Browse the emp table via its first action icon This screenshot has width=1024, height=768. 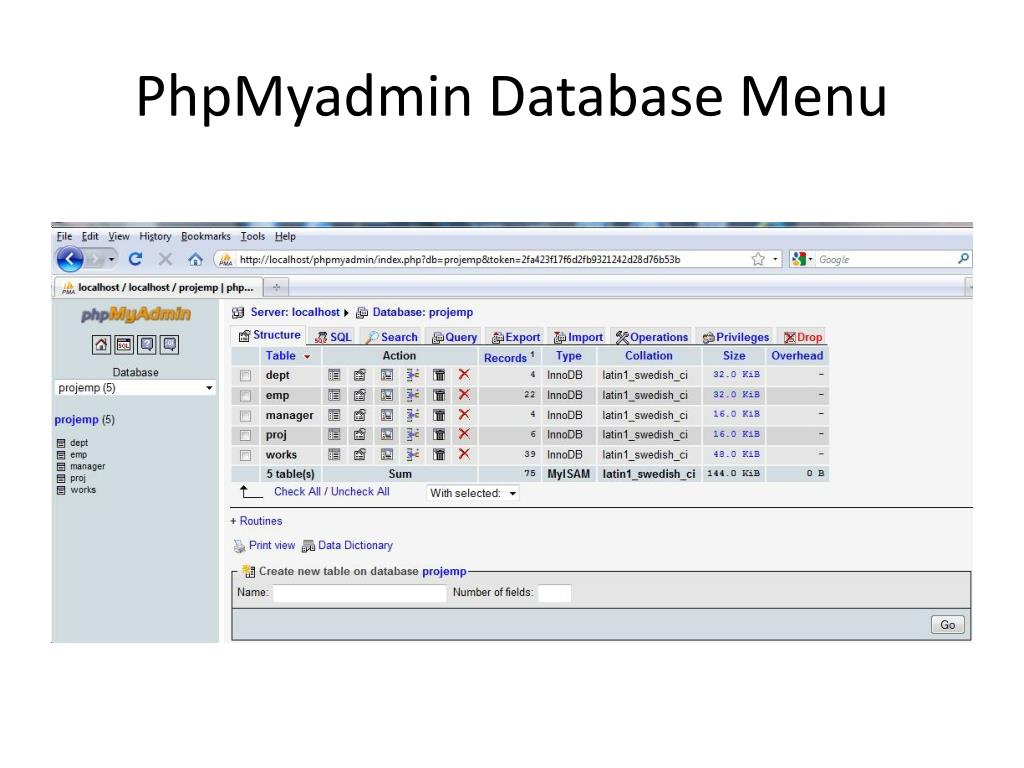334,395
